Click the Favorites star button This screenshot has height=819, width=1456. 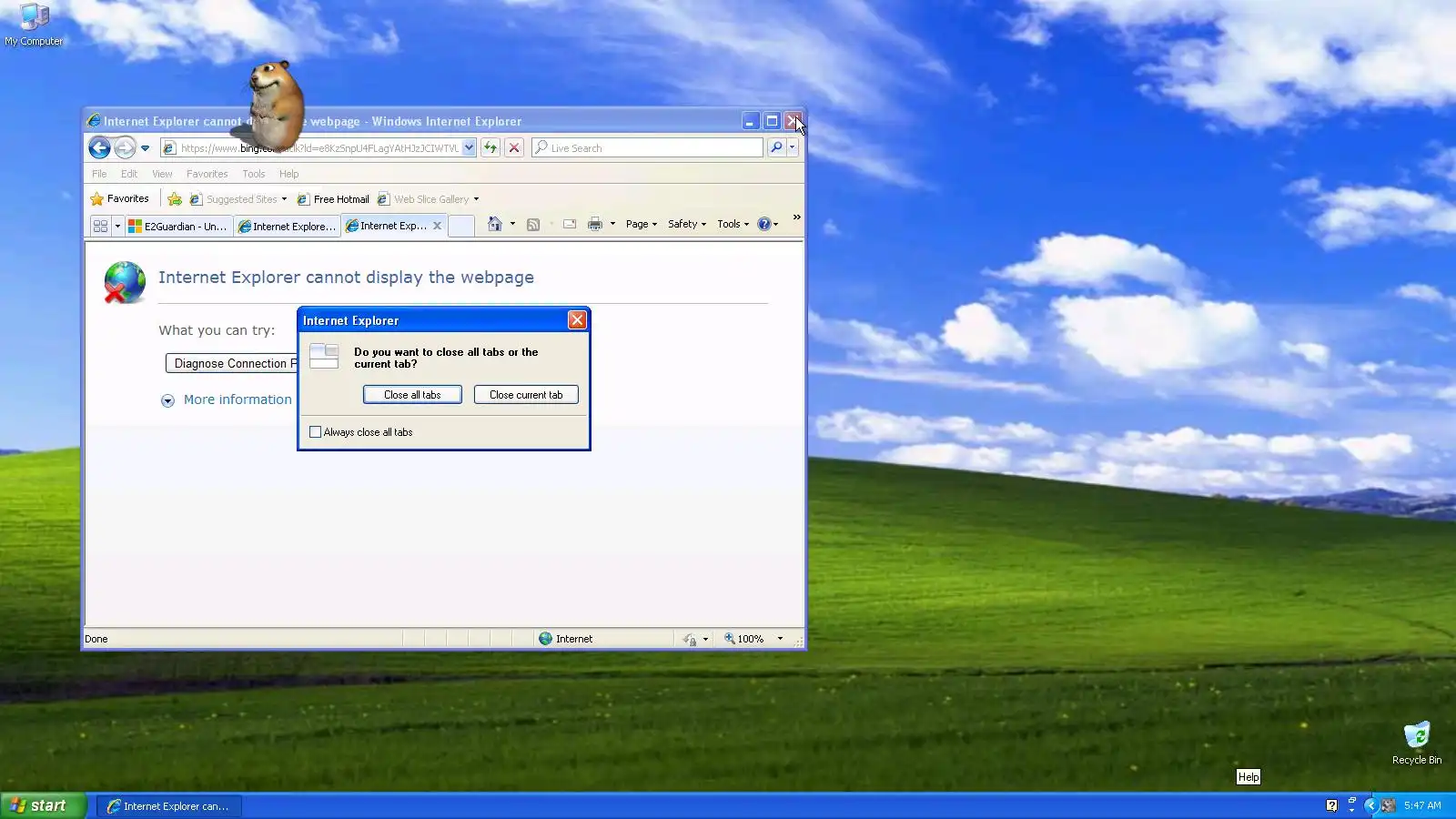point(119,198)
